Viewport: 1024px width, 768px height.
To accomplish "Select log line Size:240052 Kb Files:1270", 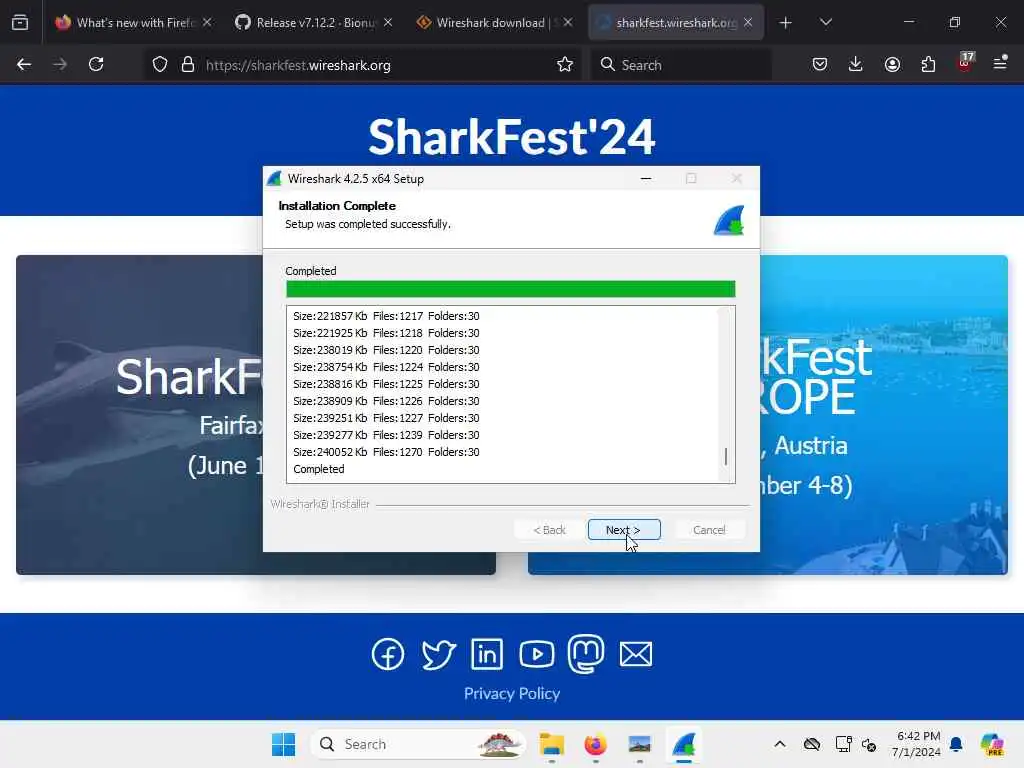I will (x=386, y=452).
